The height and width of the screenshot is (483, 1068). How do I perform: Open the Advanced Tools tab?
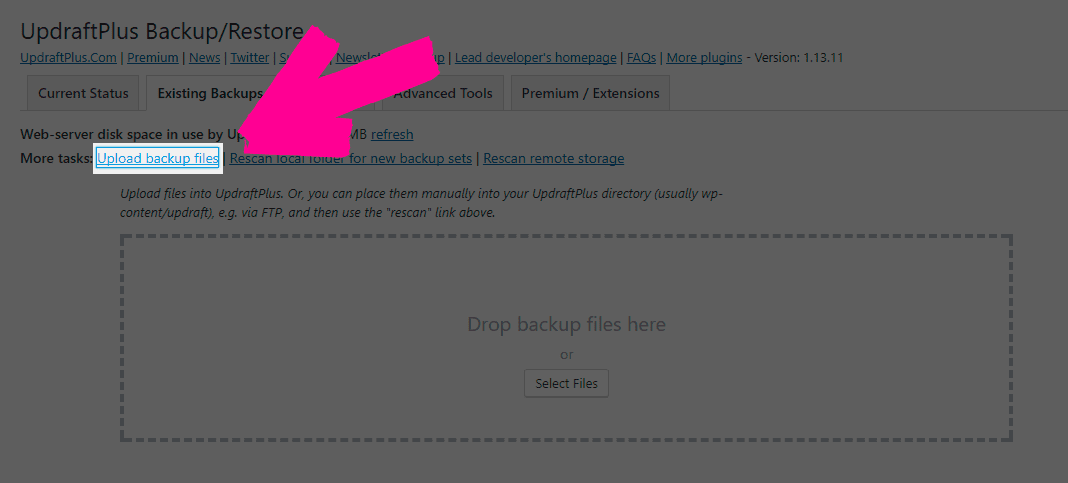coord(443,93)
